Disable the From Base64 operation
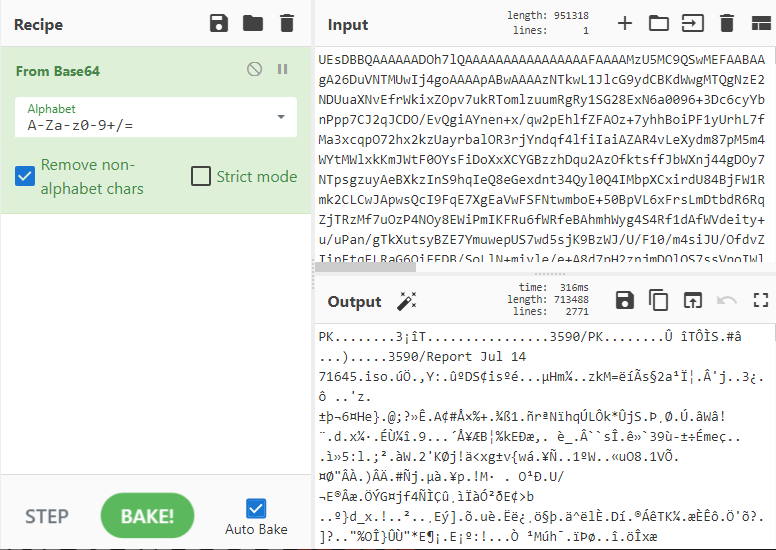Image resolution: width=776 pixels, height=550 pixels. (254, 69)
